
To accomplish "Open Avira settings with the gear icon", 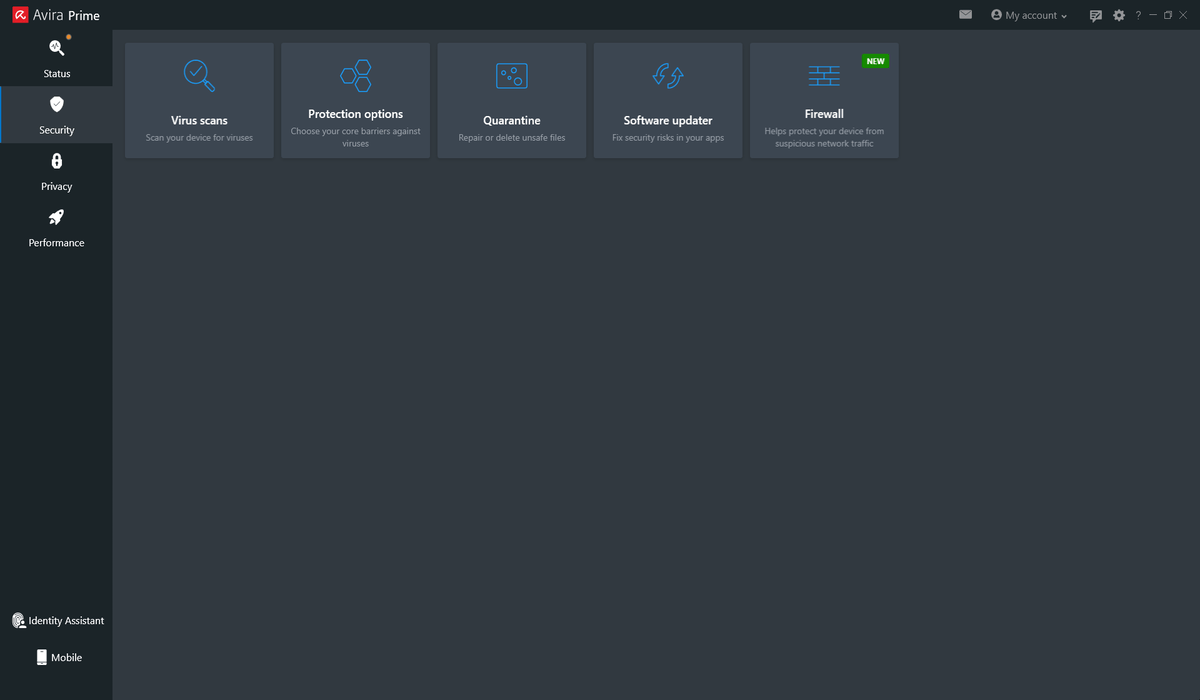I will tap(1118, 15).
